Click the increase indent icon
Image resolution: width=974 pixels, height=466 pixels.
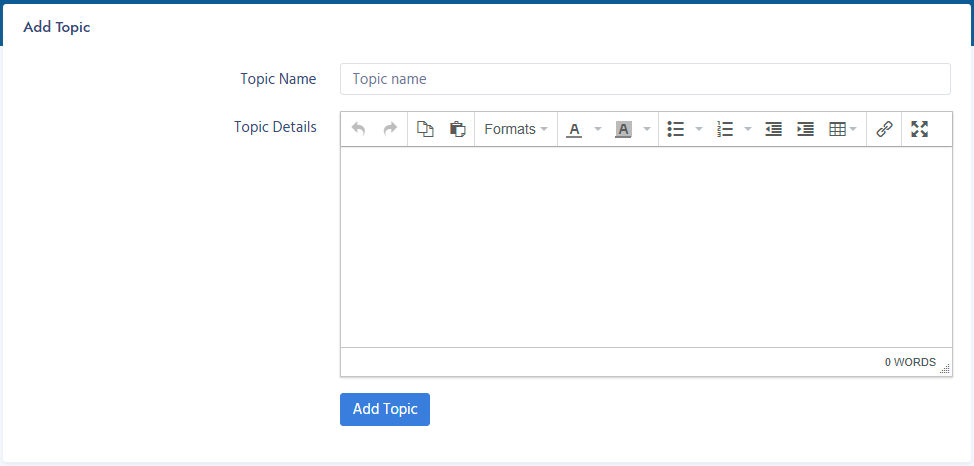(805, 129)
